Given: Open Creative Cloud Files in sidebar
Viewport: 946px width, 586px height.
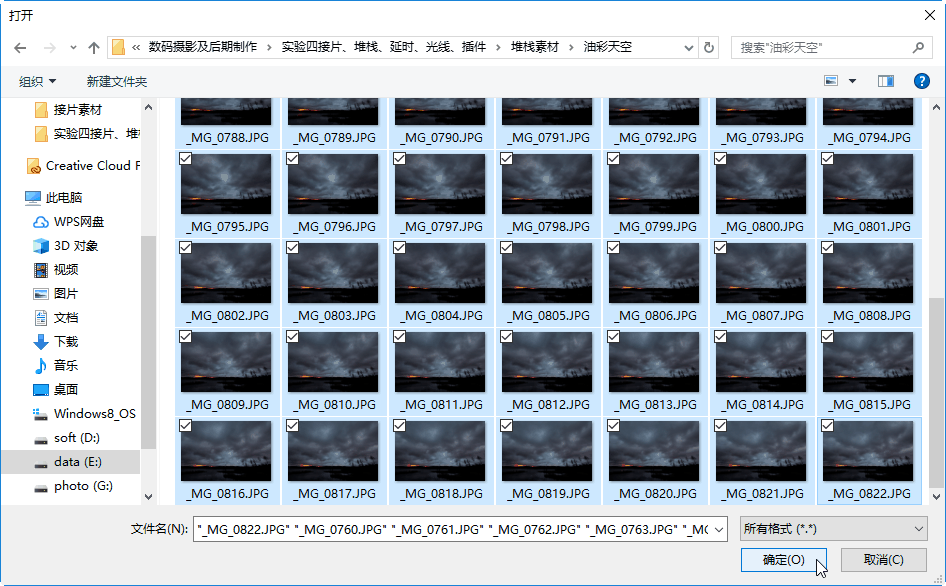Looking at the screenshot, I should point(92,166).
